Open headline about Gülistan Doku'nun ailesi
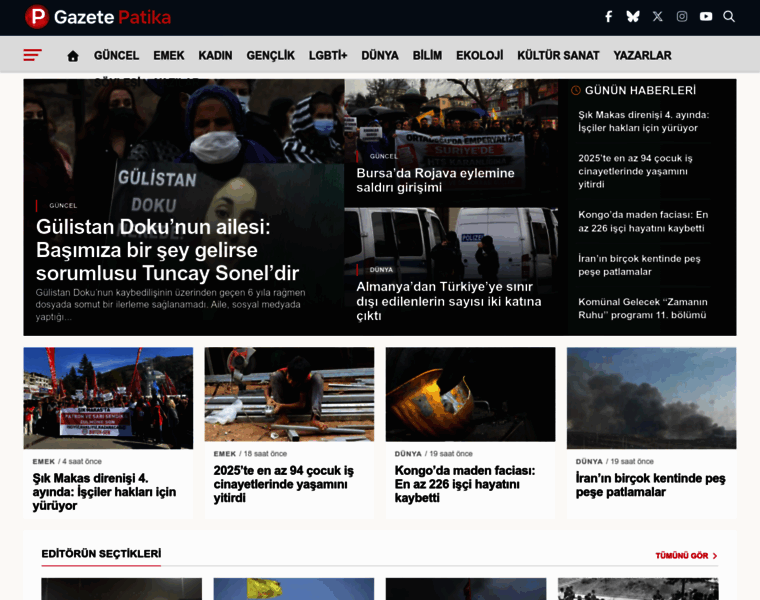The height and width of the screenshot is (600, 760). [167, 250]
